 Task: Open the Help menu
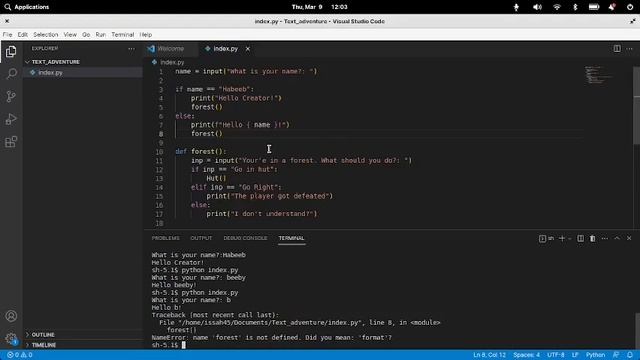[146, 35]
